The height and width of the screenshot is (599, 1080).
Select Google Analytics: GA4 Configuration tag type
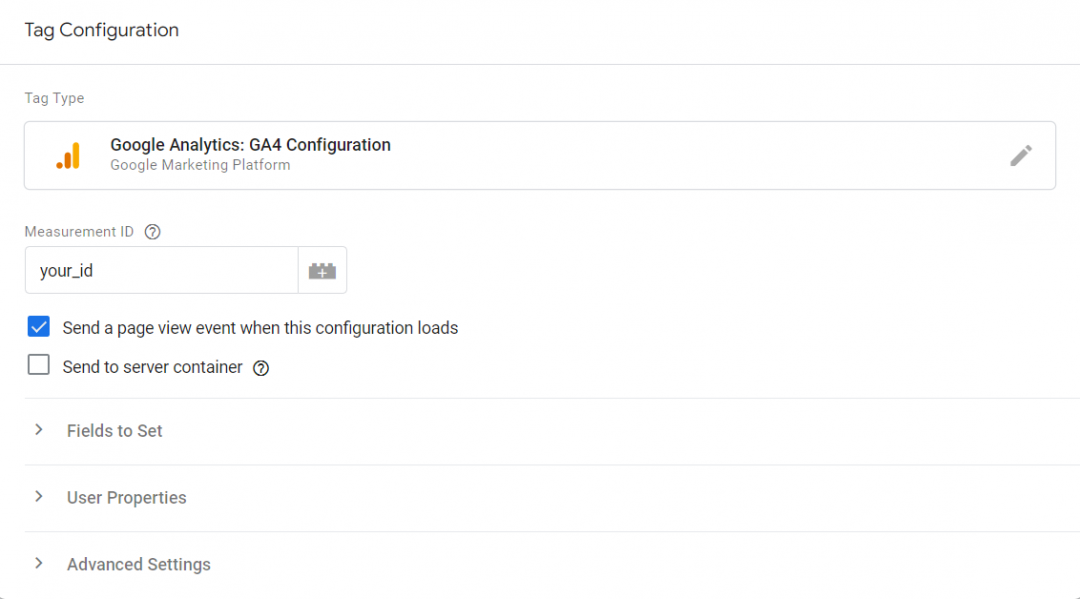[x=540, y=156]
